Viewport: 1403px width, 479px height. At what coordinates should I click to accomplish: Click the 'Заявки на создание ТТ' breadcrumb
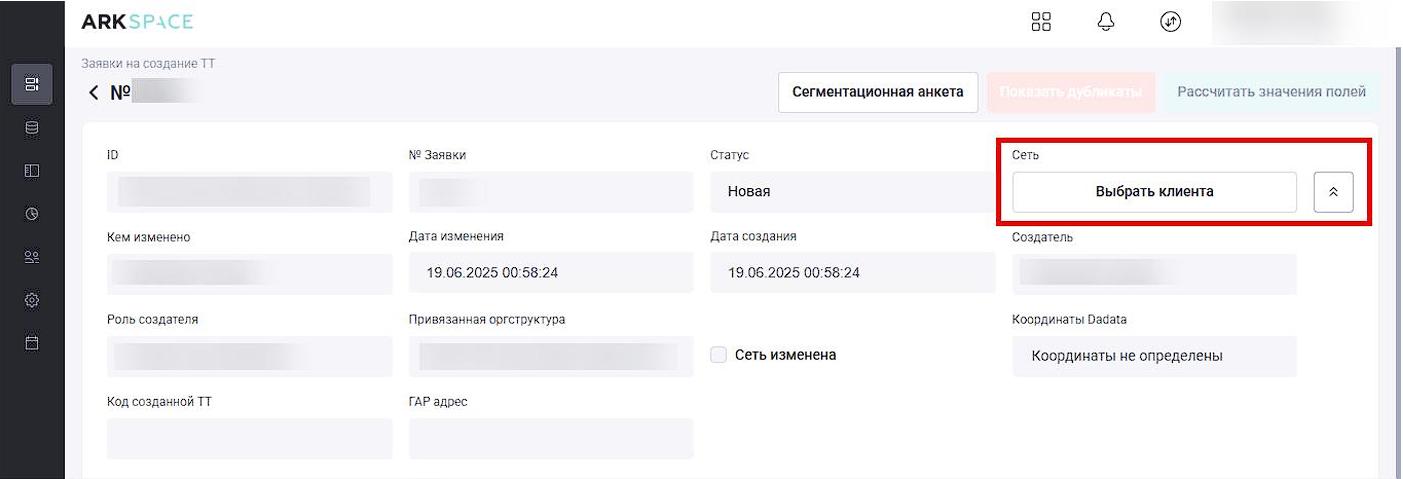pyautogui.click(x=148, y=64)
